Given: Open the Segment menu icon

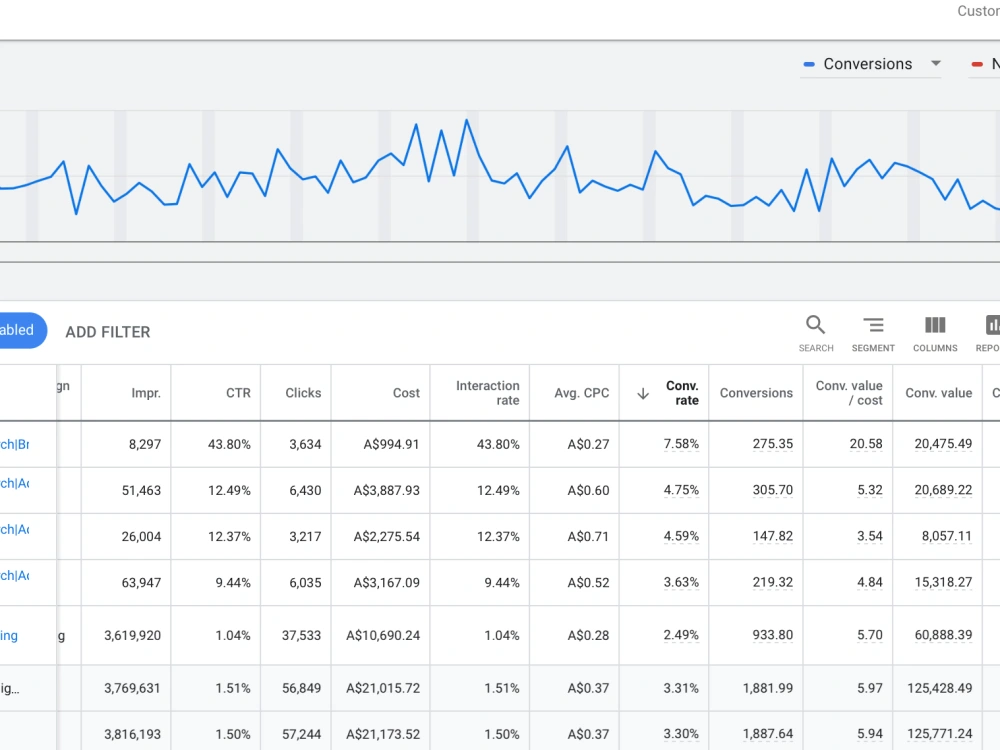Looking at the screenshot, I should [873, 325].
